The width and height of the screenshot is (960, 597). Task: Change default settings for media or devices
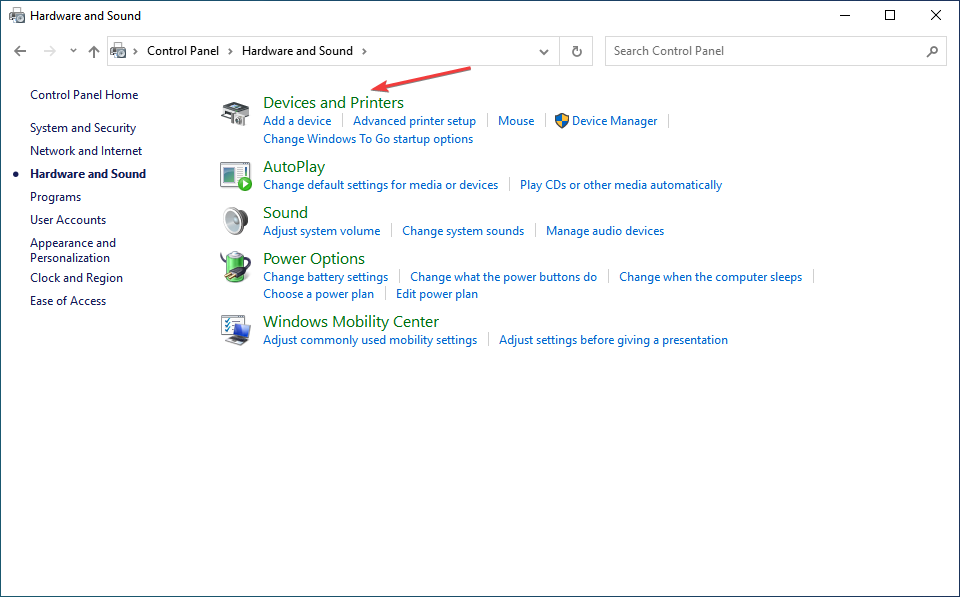[x=381, y=185]
